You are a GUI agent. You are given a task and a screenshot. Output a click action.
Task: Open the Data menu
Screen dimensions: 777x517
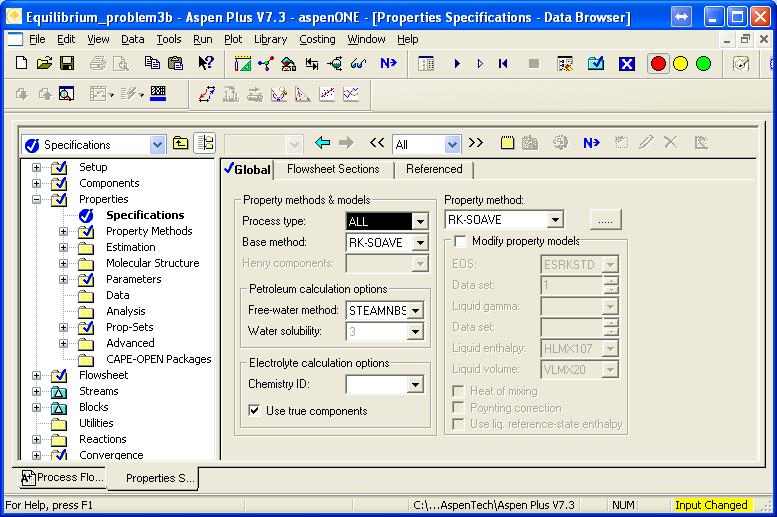click(x=132, y=39)
